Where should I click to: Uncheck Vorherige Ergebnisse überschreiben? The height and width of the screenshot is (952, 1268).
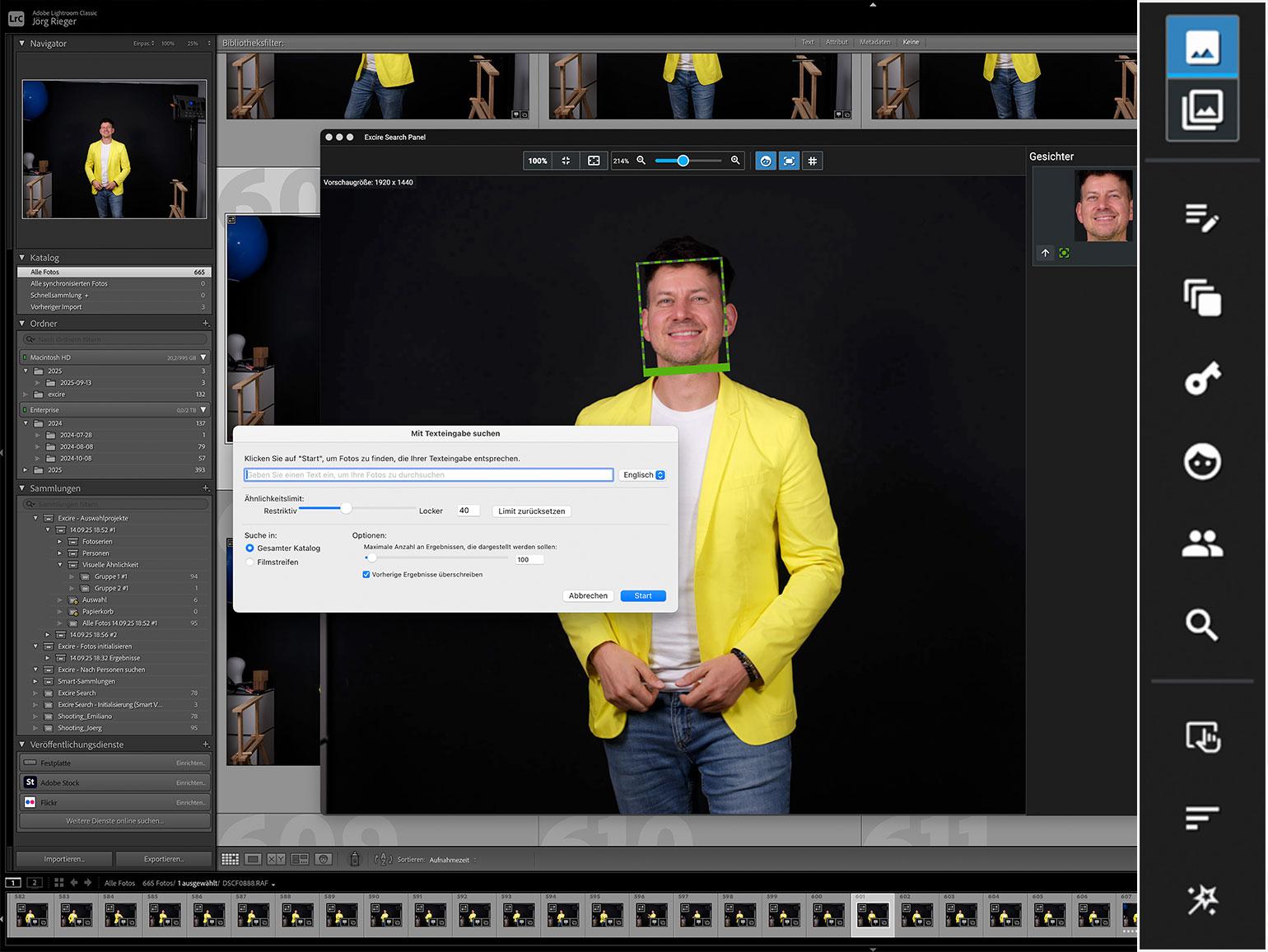tap(366, 575)
